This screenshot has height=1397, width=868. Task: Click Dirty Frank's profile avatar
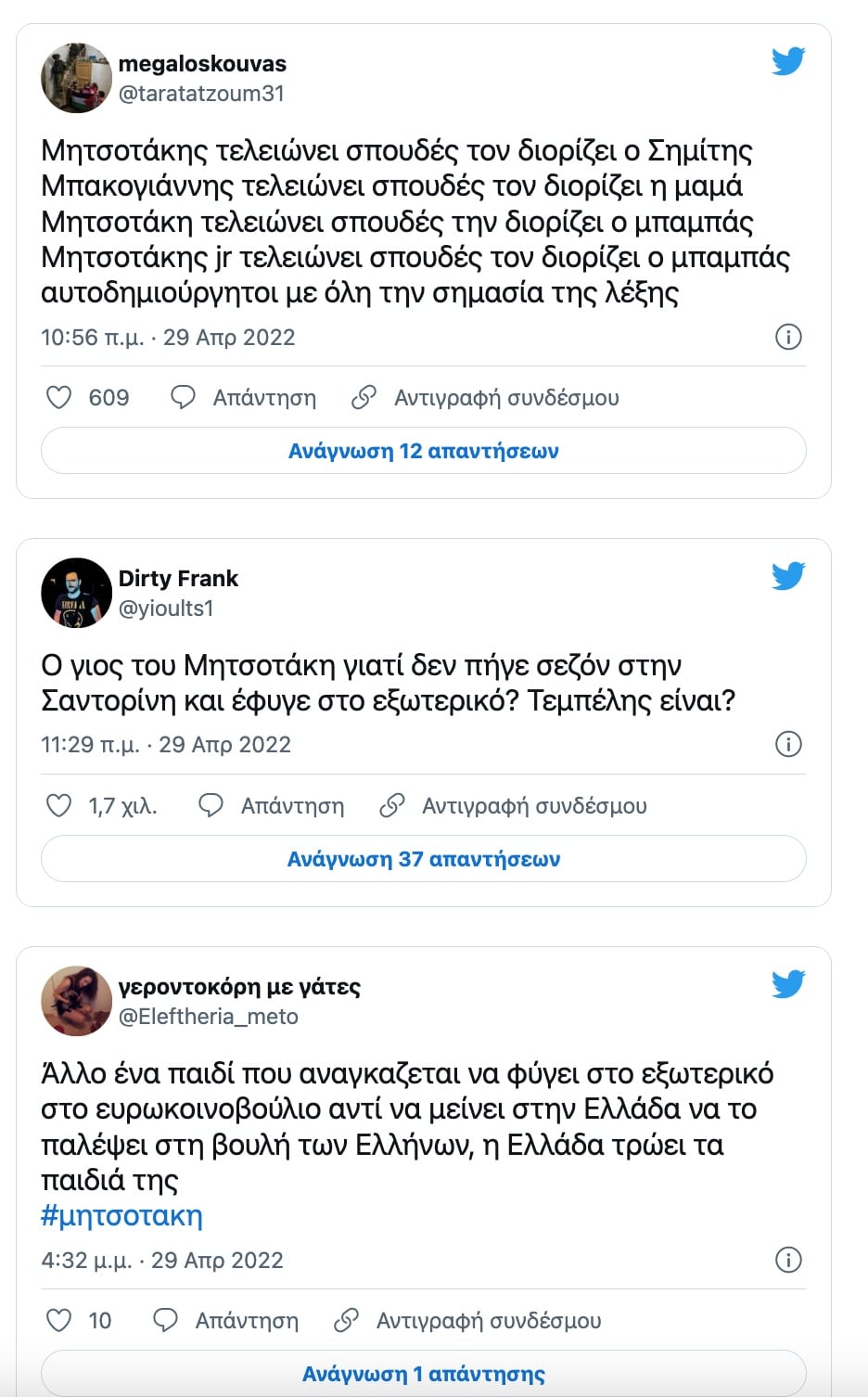[x=76, y=593]
